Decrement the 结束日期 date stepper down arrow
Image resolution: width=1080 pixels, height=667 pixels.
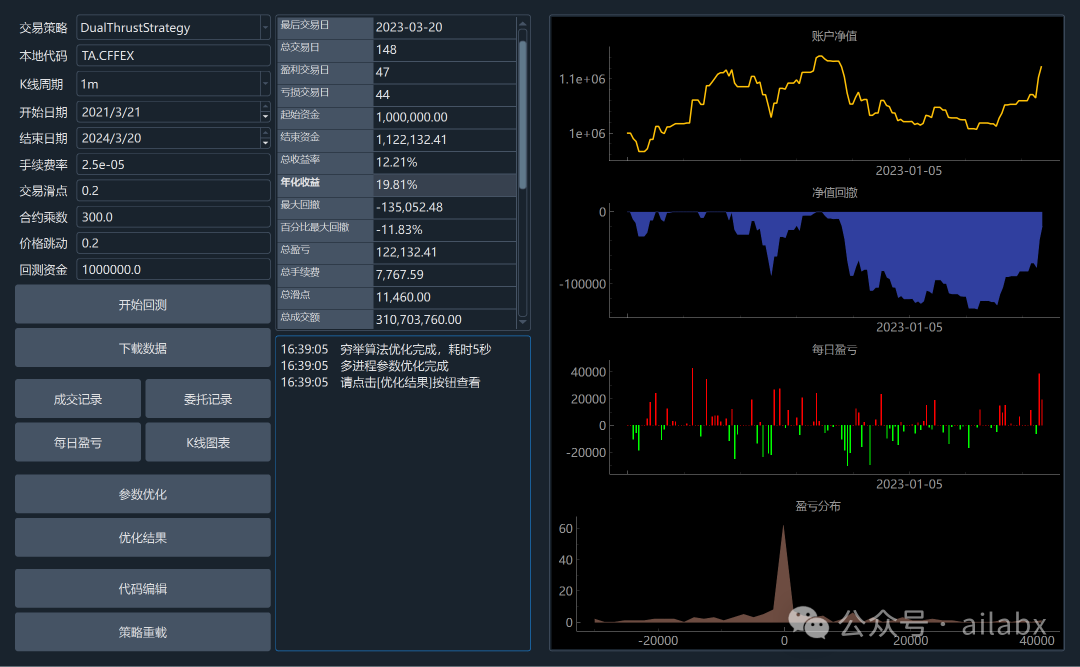[x=265, y=143]
